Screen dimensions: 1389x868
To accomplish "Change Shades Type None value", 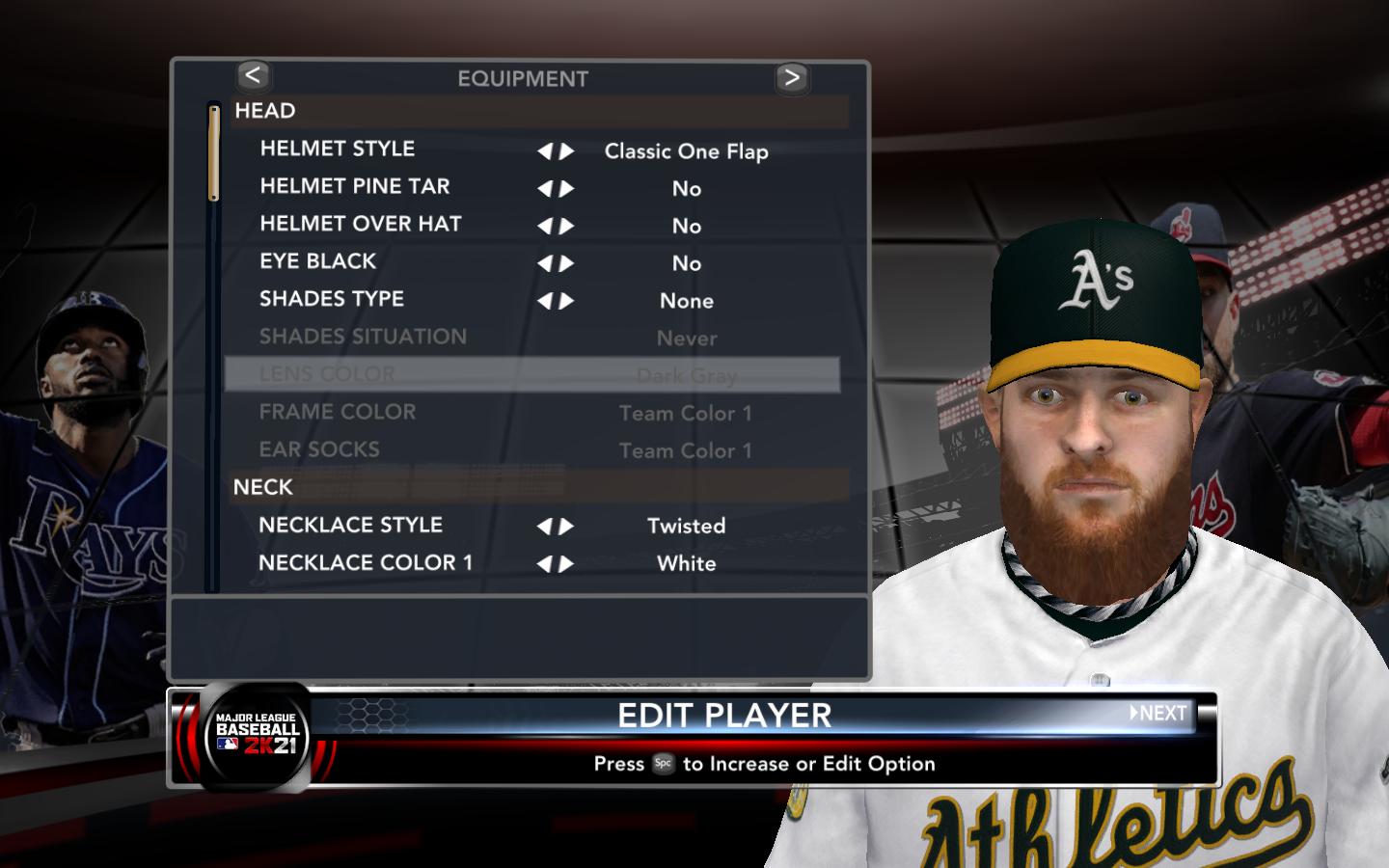I will coord(687,301).
